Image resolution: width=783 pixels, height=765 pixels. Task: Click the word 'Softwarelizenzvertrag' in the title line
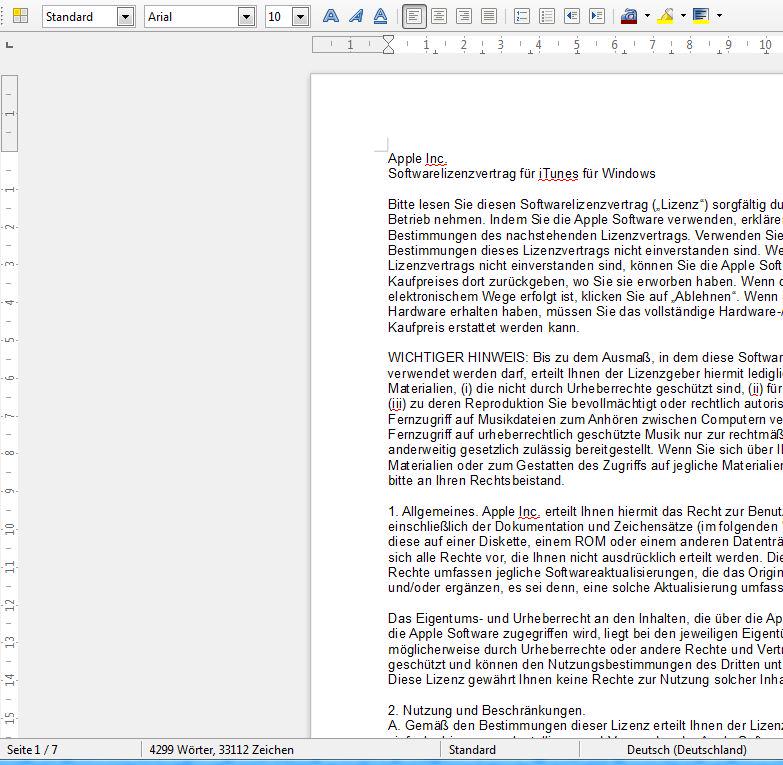pos(452,174)
